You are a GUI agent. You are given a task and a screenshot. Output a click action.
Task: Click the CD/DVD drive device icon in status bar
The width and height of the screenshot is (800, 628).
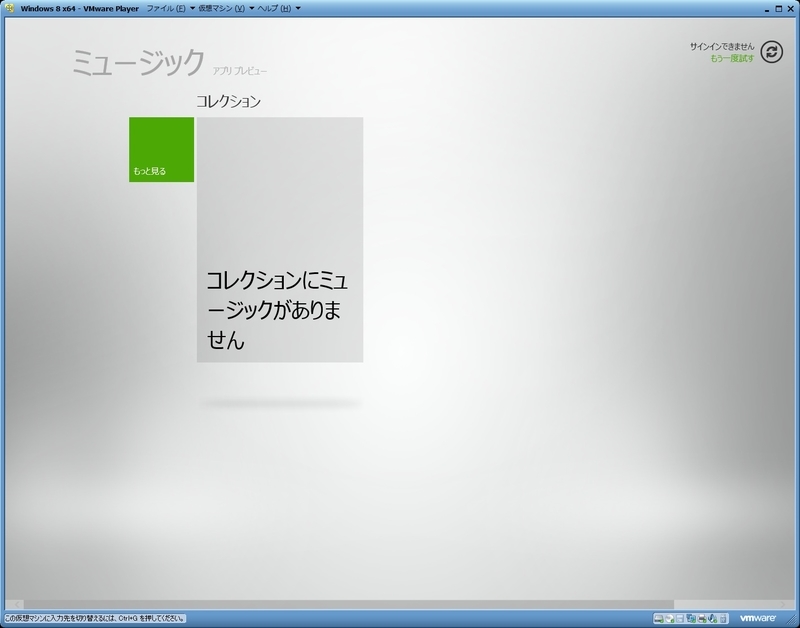[670, 618]
